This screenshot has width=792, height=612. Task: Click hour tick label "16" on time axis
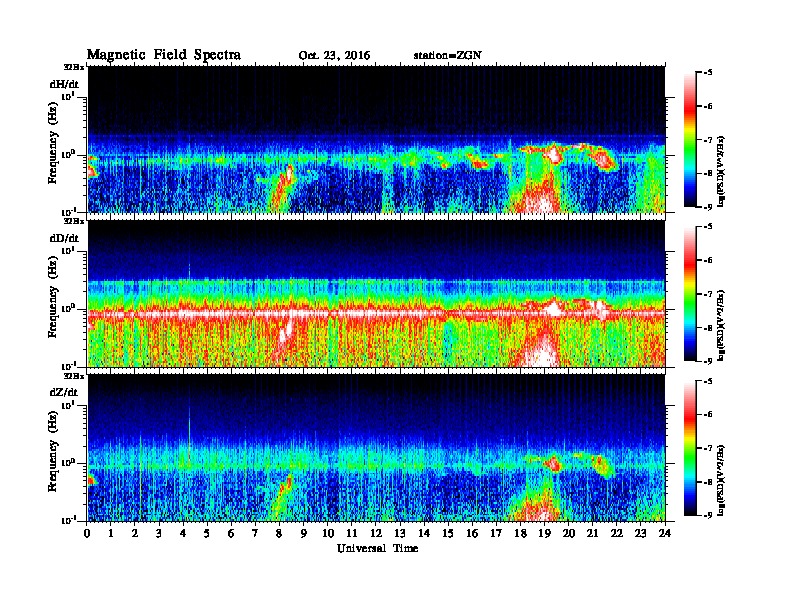click(472, 534)
